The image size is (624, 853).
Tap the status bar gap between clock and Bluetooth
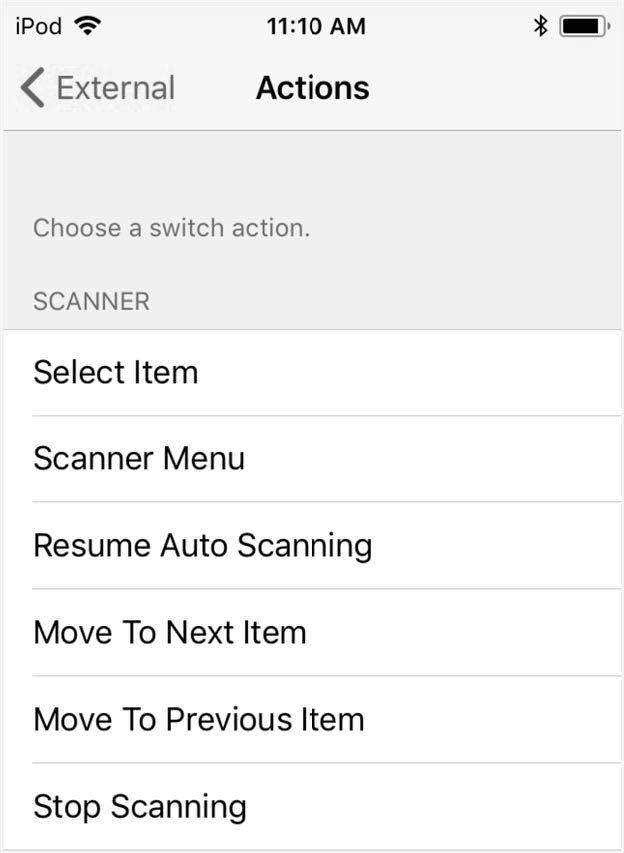coord(449,26)
